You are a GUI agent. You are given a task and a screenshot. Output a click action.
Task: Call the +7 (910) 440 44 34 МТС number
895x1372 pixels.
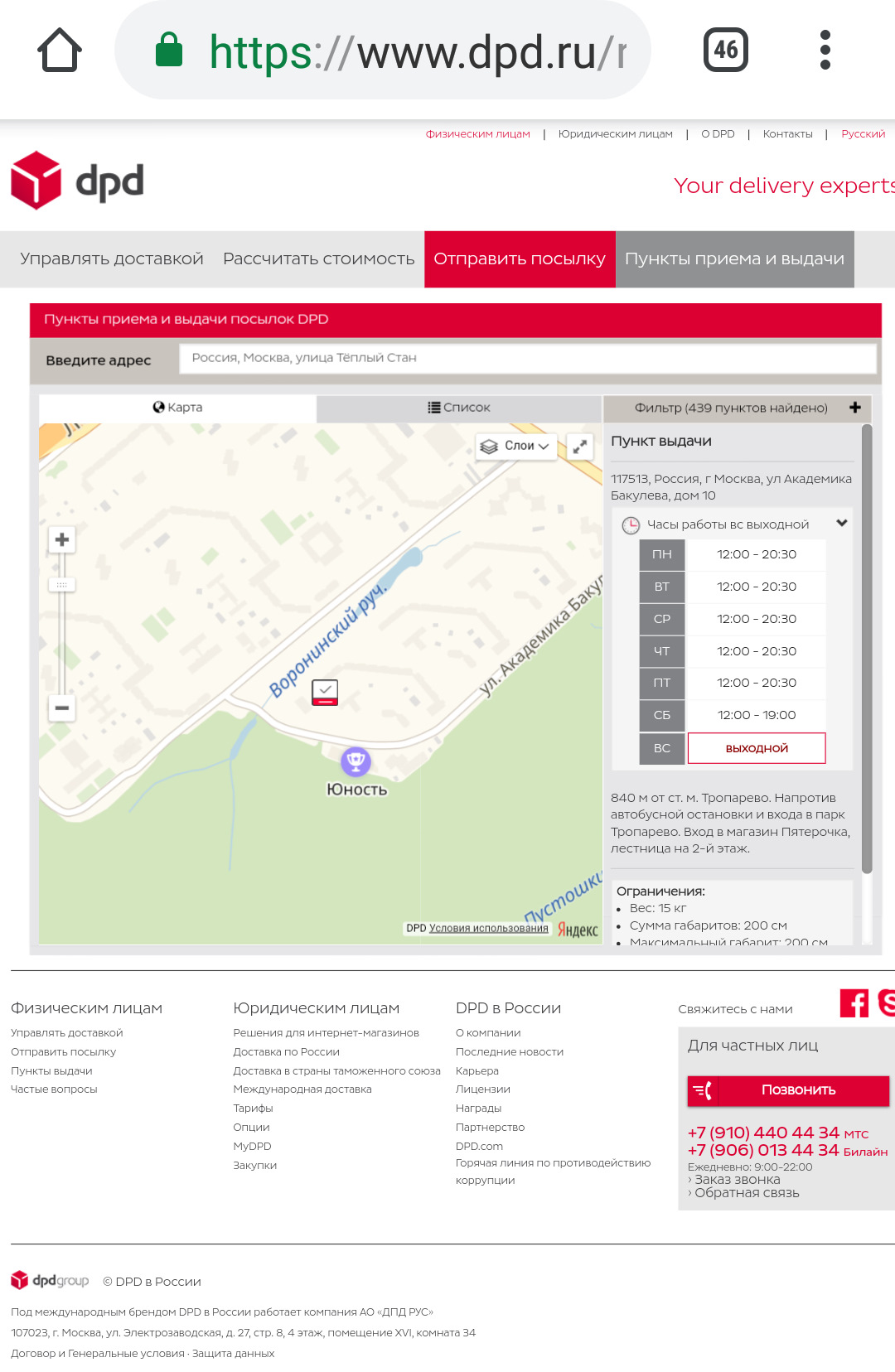(x=777, y=1133)
